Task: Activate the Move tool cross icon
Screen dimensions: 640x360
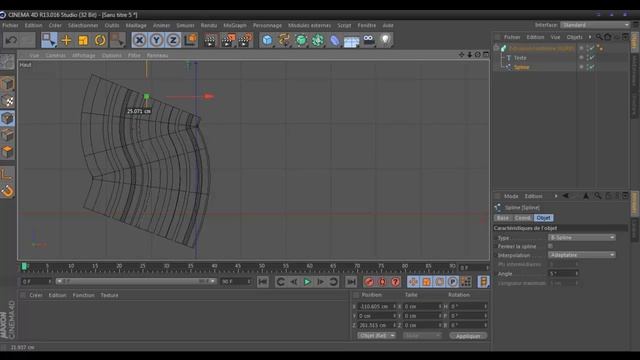Action: click(x=66, y=40)
